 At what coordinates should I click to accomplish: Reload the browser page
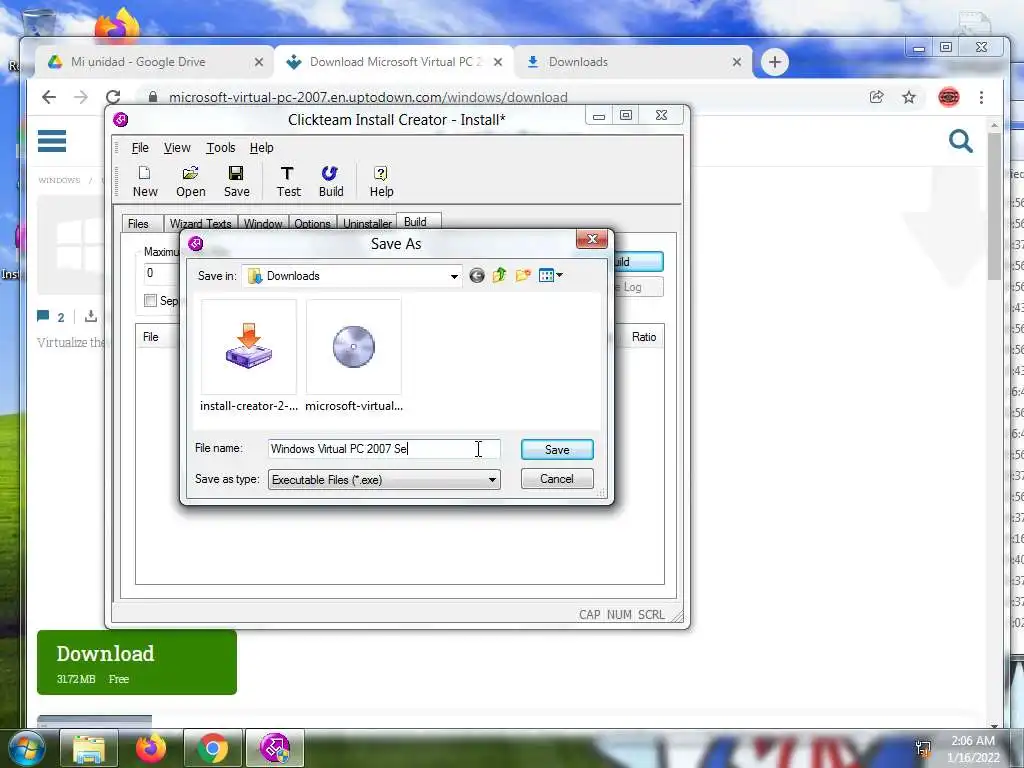pyautogui.click(x=113, y=97)
